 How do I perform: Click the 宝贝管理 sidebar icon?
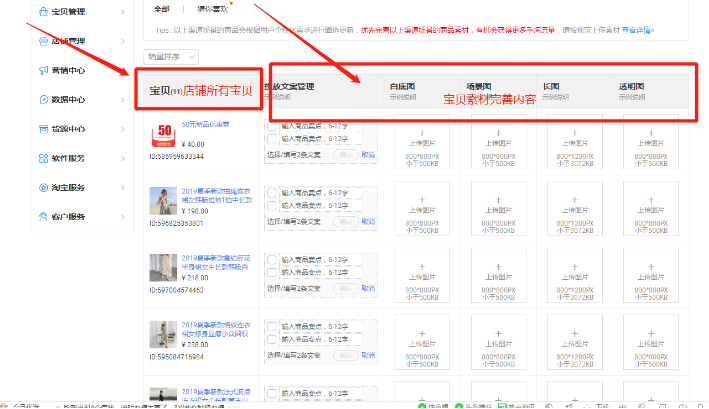coord(42,12)
